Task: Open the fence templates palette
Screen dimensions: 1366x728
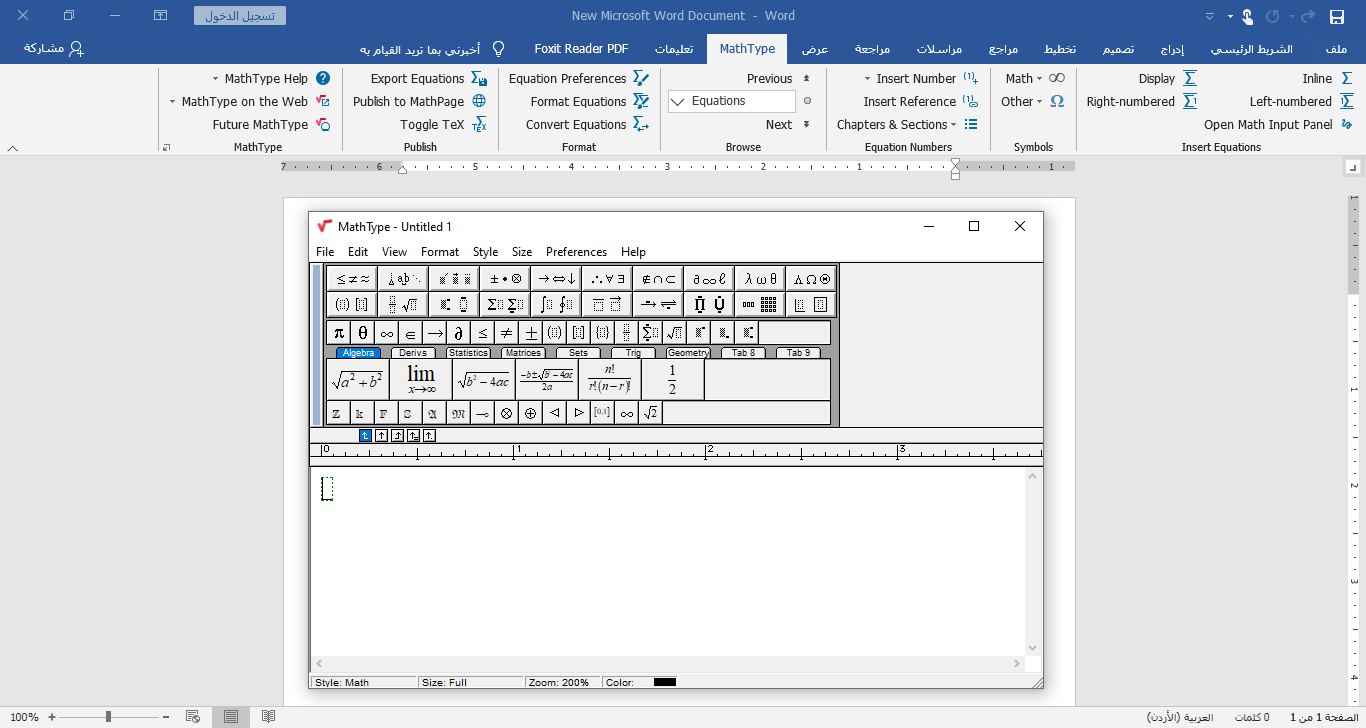Action: tap(352, 304)
